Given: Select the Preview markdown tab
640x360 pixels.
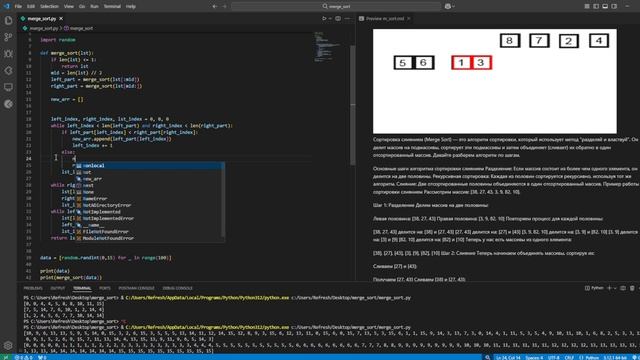Looking at the screenshot, I should pos(384,18).
